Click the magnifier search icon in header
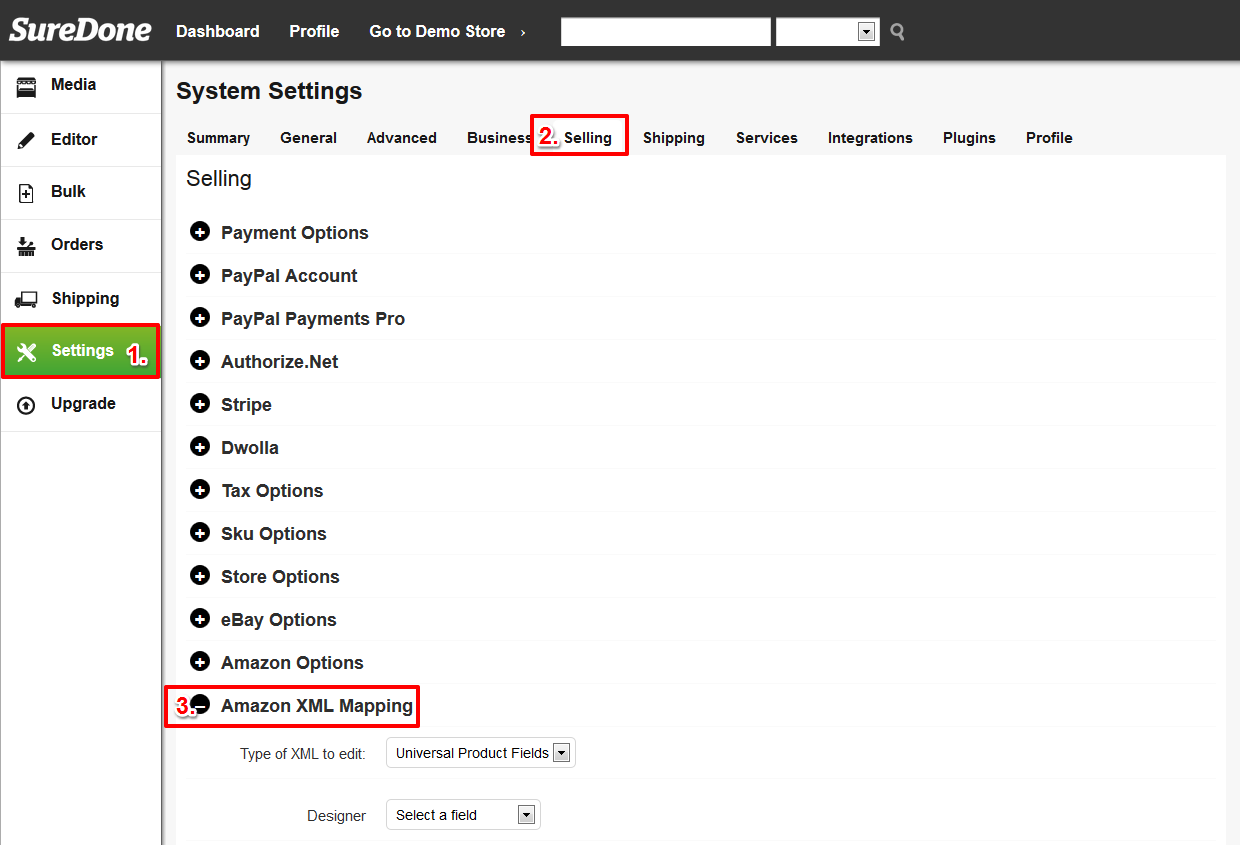The width and height of the screenshot is (1240, 845). pos(897,32)
